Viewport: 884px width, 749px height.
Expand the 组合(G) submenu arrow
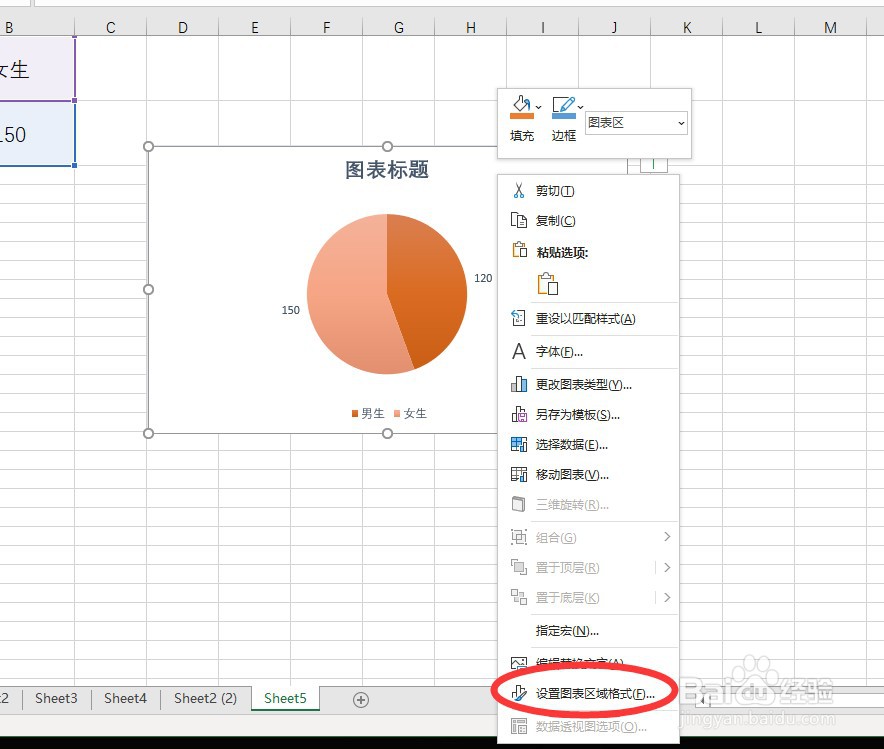(x=667, y=537)
